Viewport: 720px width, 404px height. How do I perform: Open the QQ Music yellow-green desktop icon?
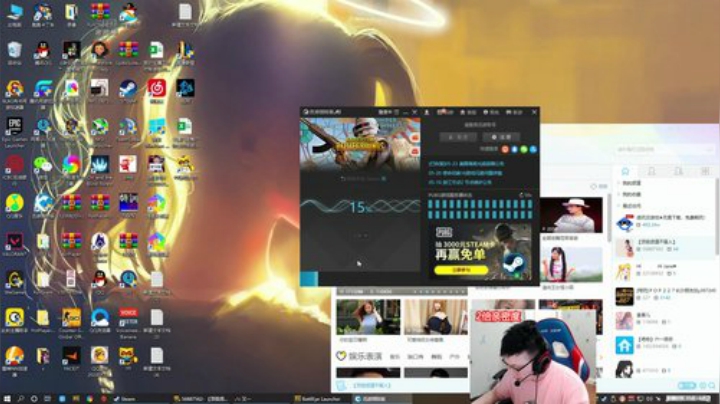[x=15, y=206]
